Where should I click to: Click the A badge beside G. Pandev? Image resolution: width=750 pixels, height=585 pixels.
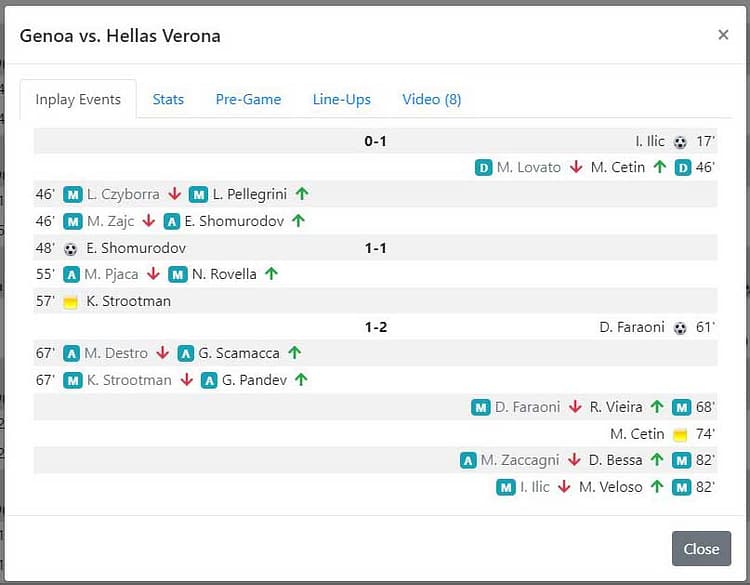pyautogui.click(x=209, y=381)
